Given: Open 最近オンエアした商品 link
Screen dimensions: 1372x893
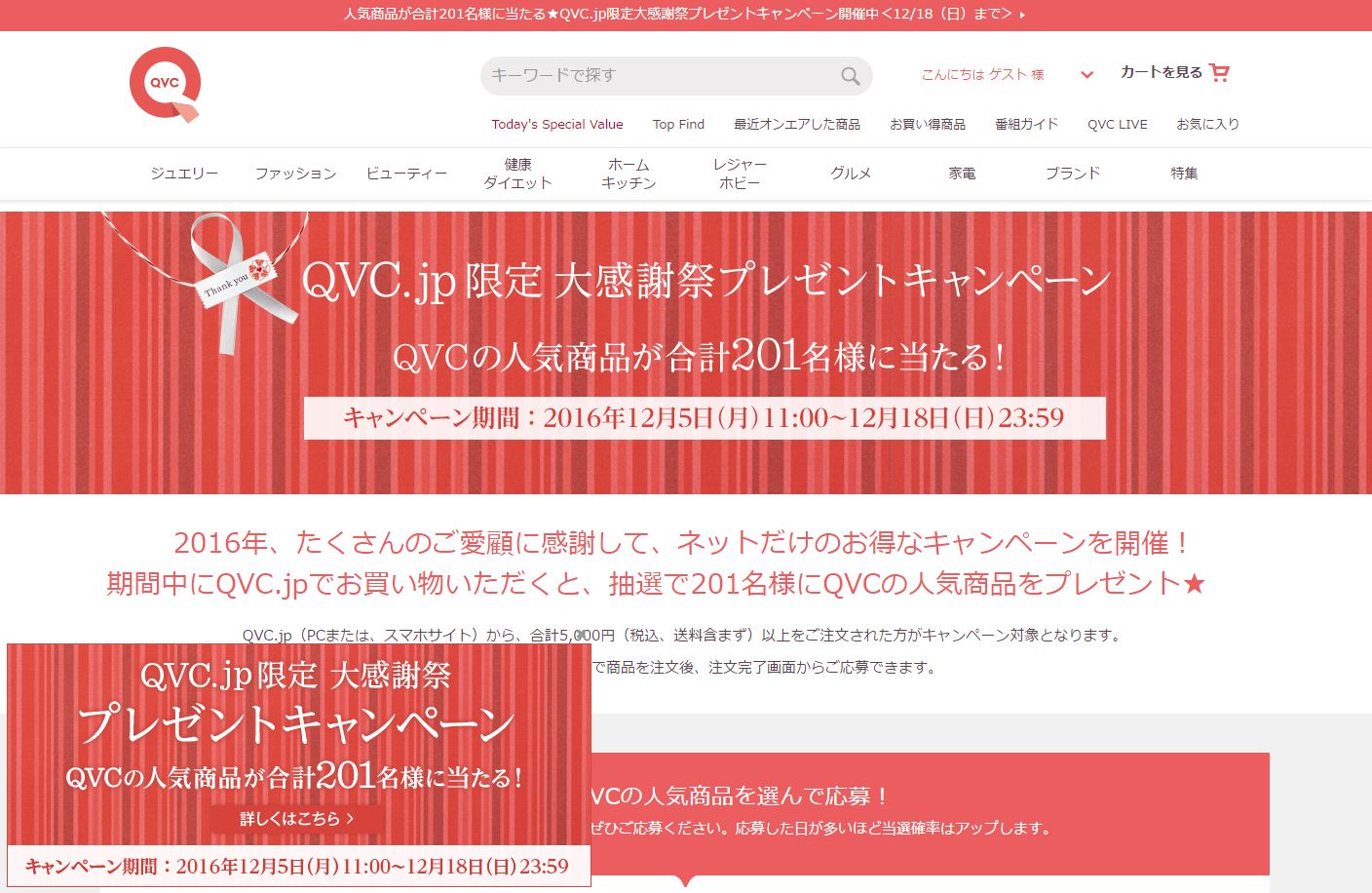Looking at the screenshot, I should [x=797, y=124].
